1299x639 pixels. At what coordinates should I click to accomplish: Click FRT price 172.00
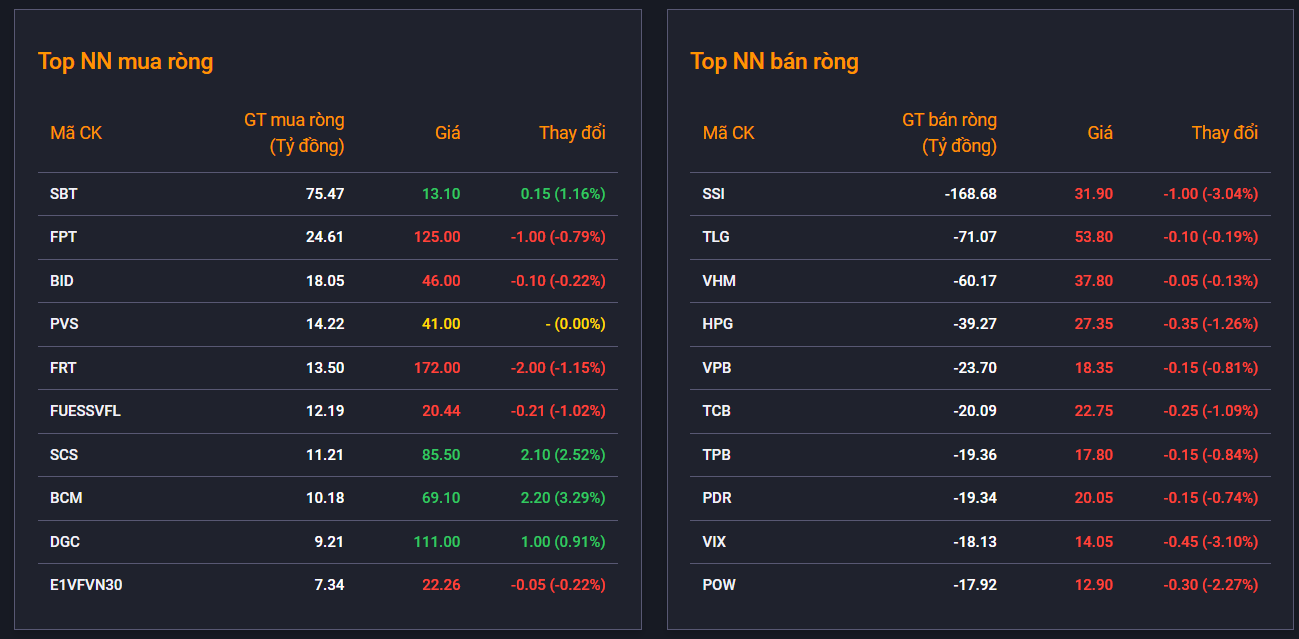[437, 368]
